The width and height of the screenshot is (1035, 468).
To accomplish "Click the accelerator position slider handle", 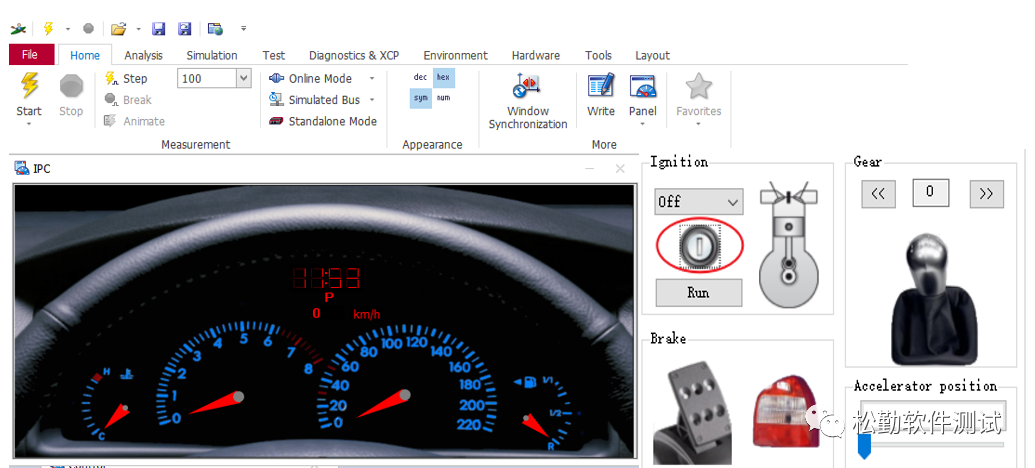I will pos(864,446).
